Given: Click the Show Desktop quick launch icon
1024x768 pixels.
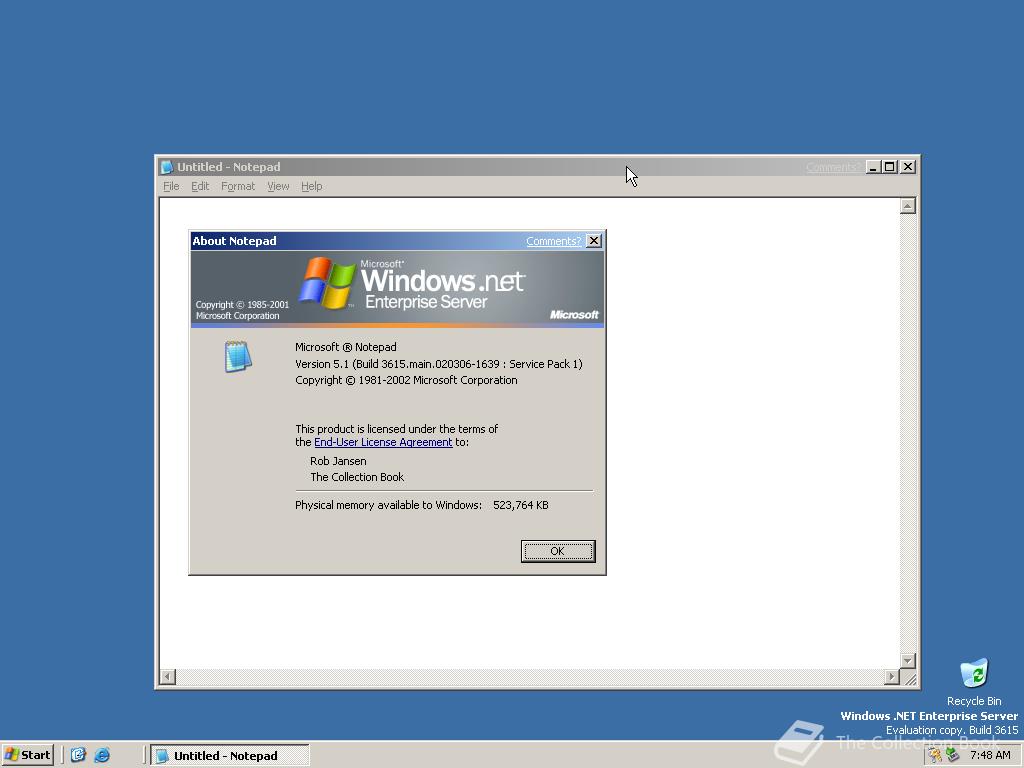Looking at the screenshot, I should 78,755.
